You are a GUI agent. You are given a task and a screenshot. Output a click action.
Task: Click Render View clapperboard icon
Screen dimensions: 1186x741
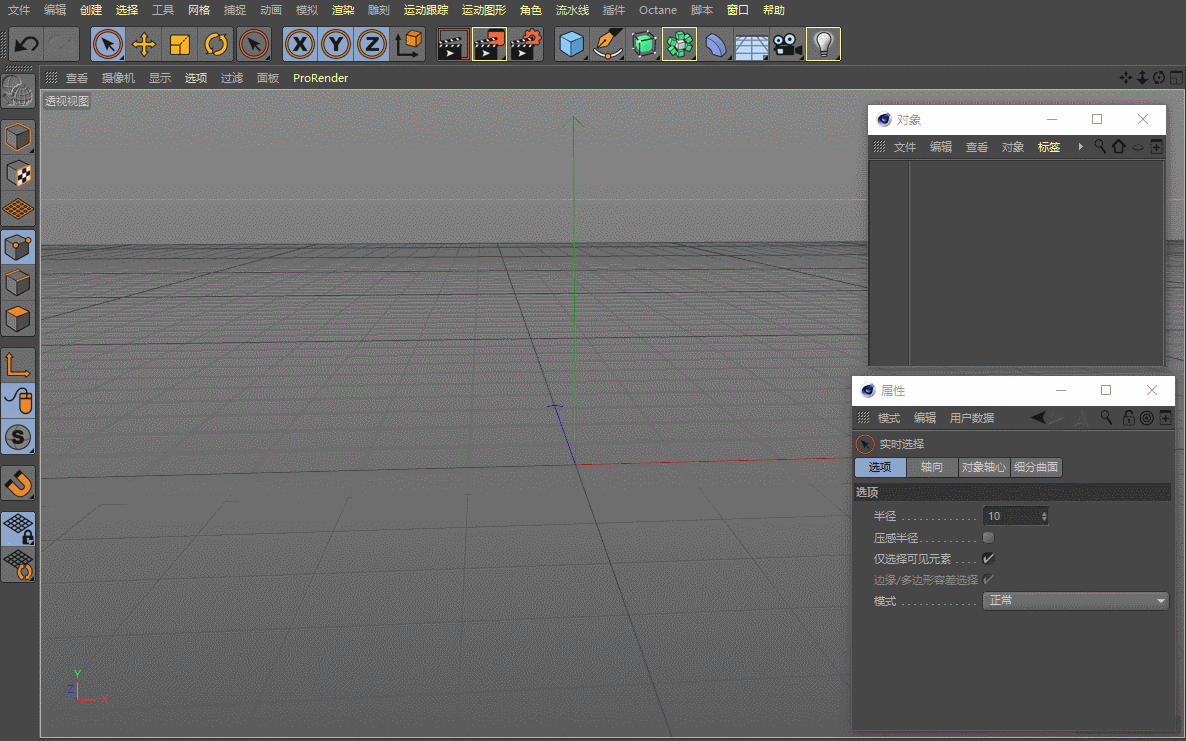coord(453,44)
